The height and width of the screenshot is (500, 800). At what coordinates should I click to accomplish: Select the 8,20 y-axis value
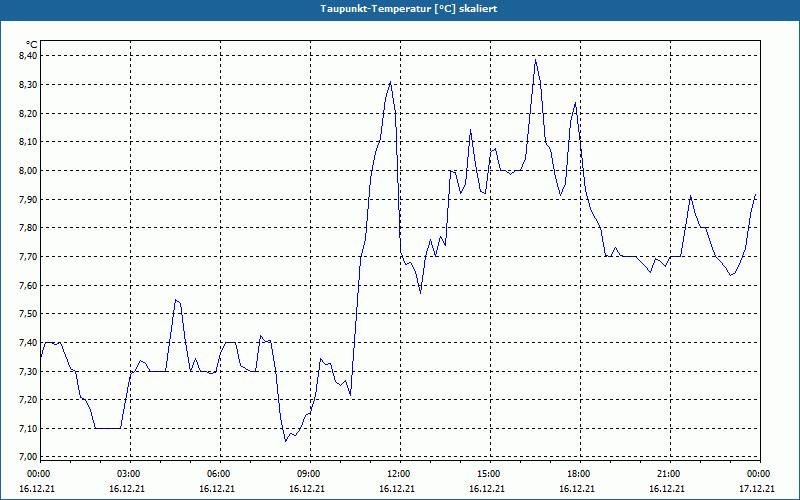click(x=27, y=113)
